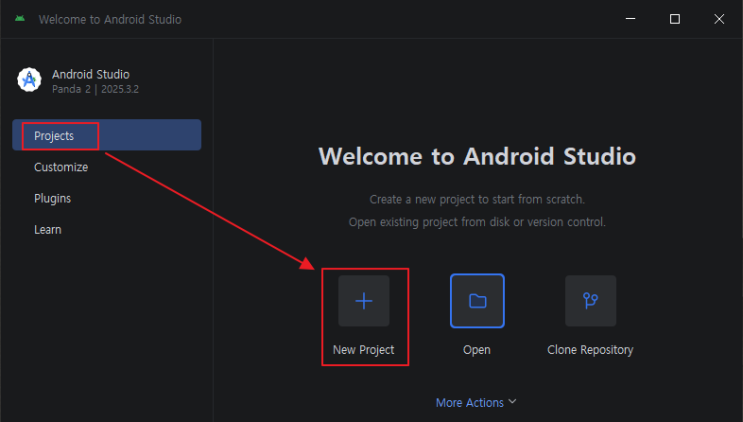The width and height of the screenshot is (743, 422).
Task: Close the Welcome to Android Studio window
Action: tap(719, 19)
